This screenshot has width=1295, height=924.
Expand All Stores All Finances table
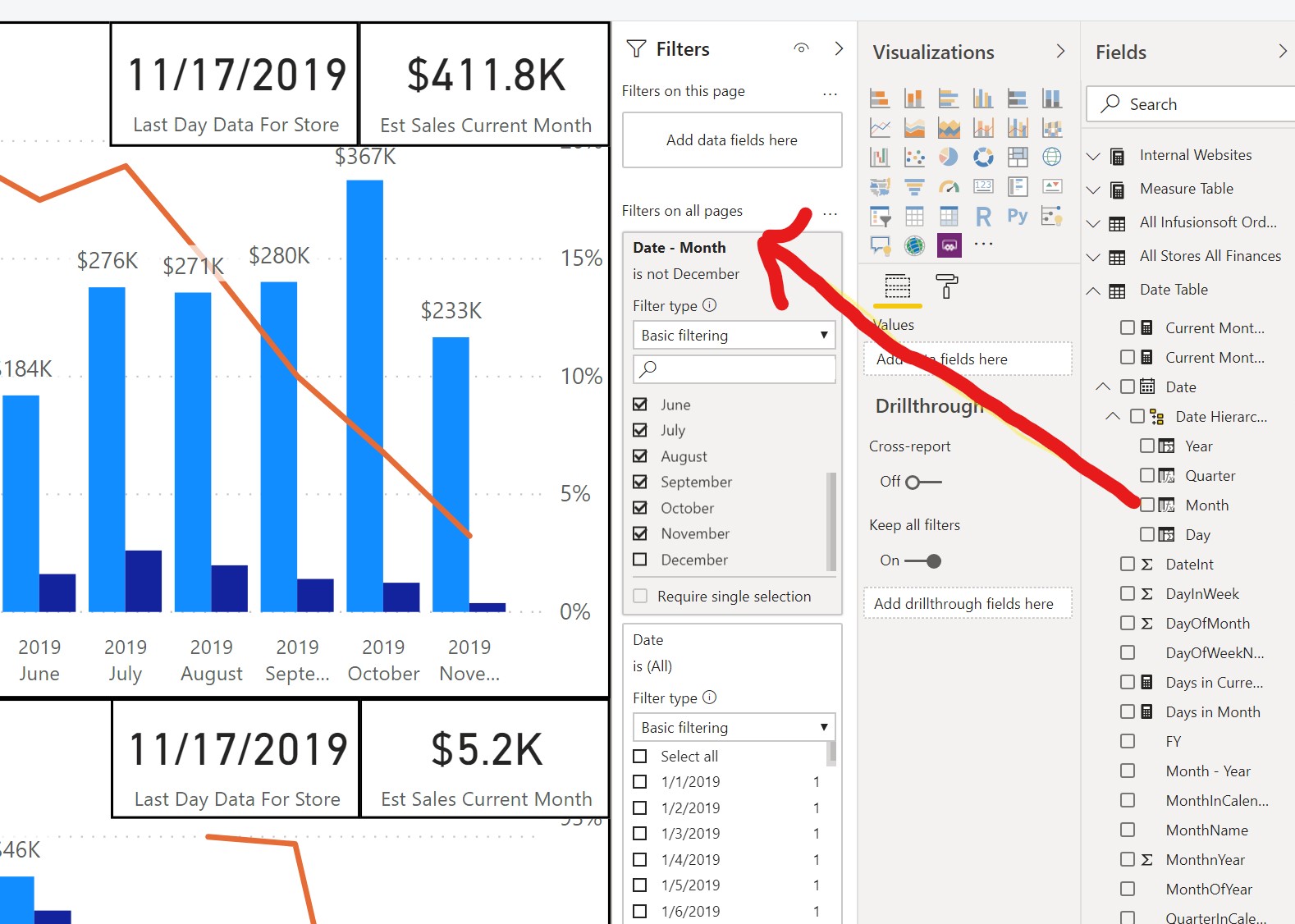1093,257
